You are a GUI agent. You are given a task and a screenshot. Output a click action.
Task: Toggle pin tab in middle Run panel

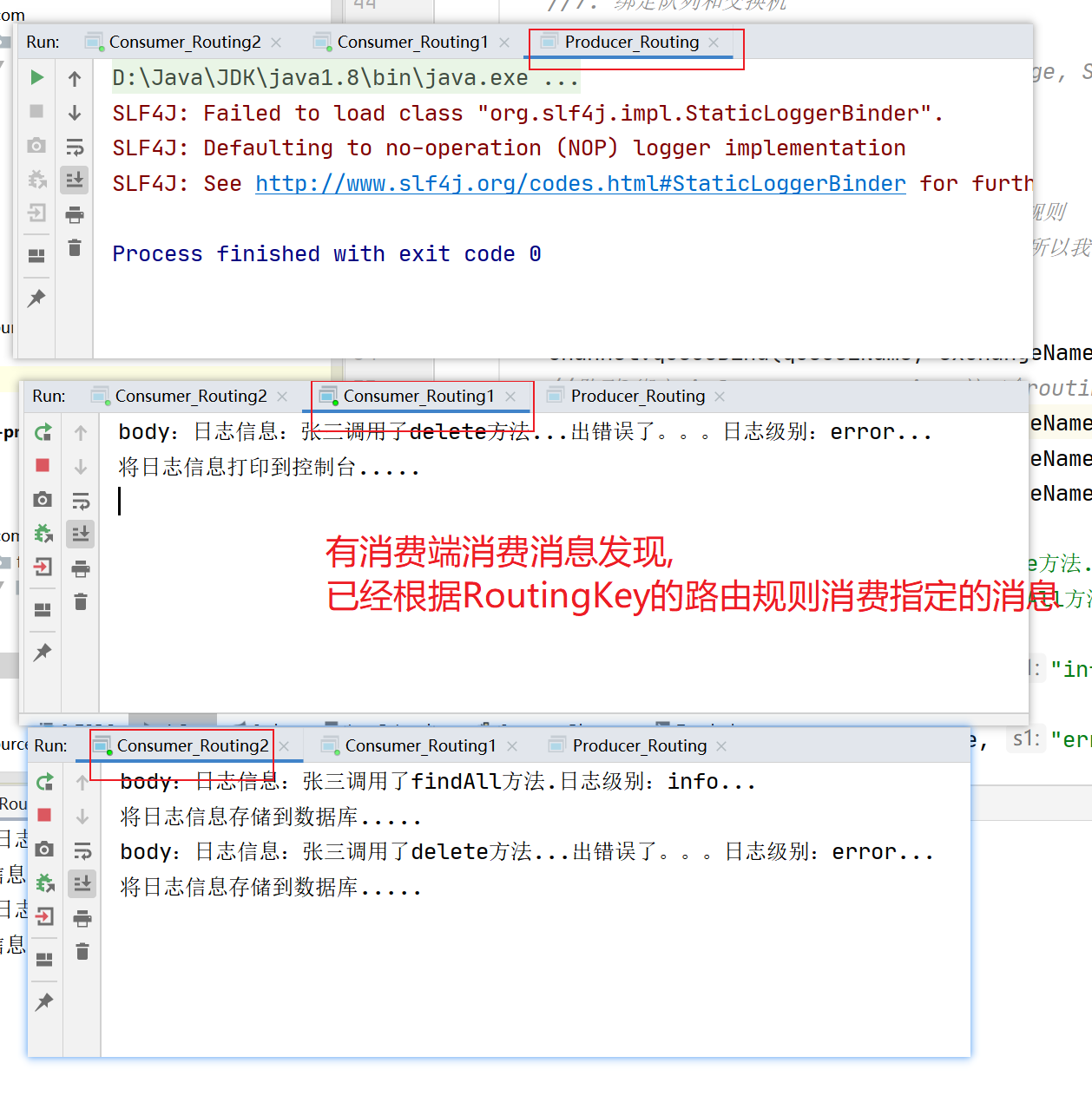click(43, 653)
